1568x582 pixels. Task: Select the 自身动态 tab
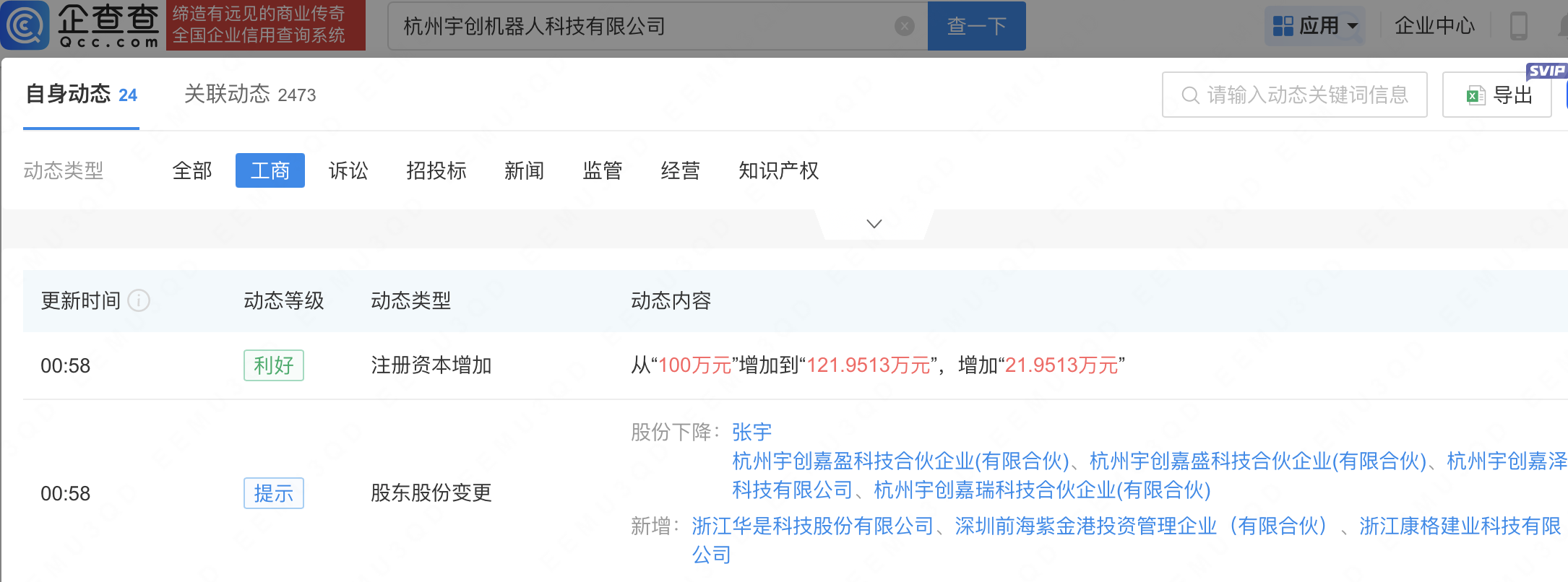[81, 95]
